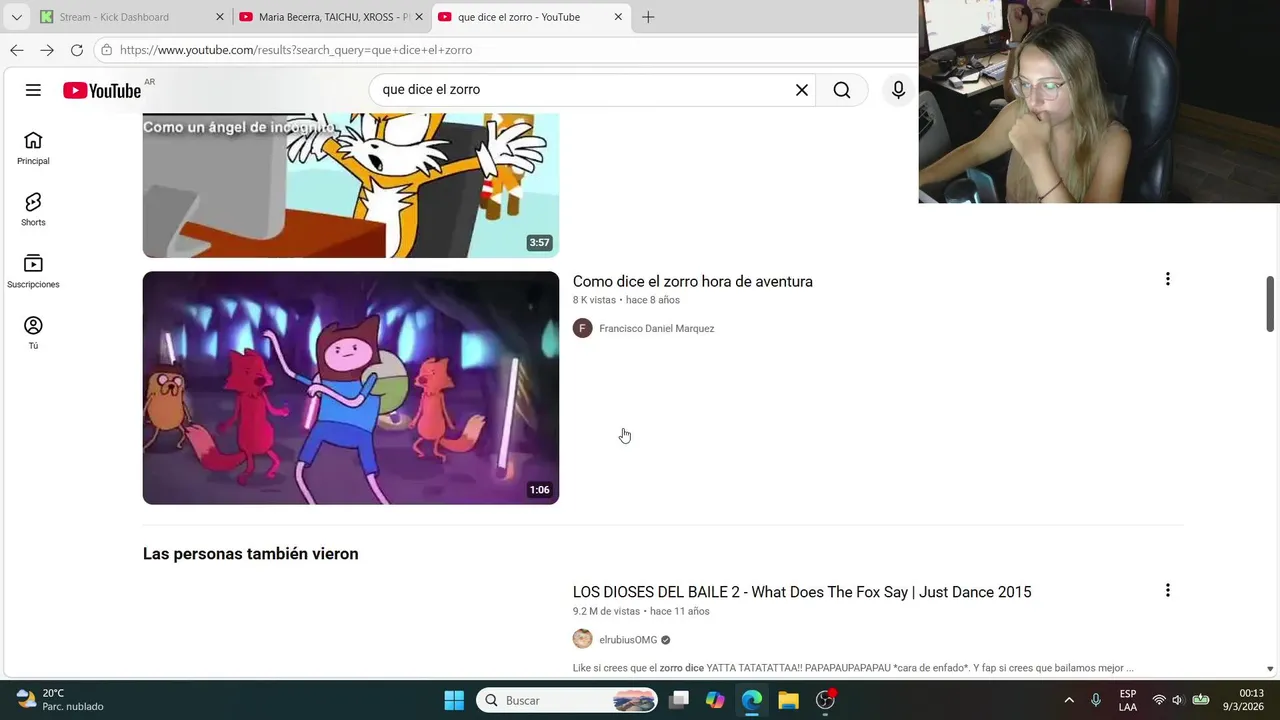
Task: Open a new browser tab
Action: [x=648, y=17]
